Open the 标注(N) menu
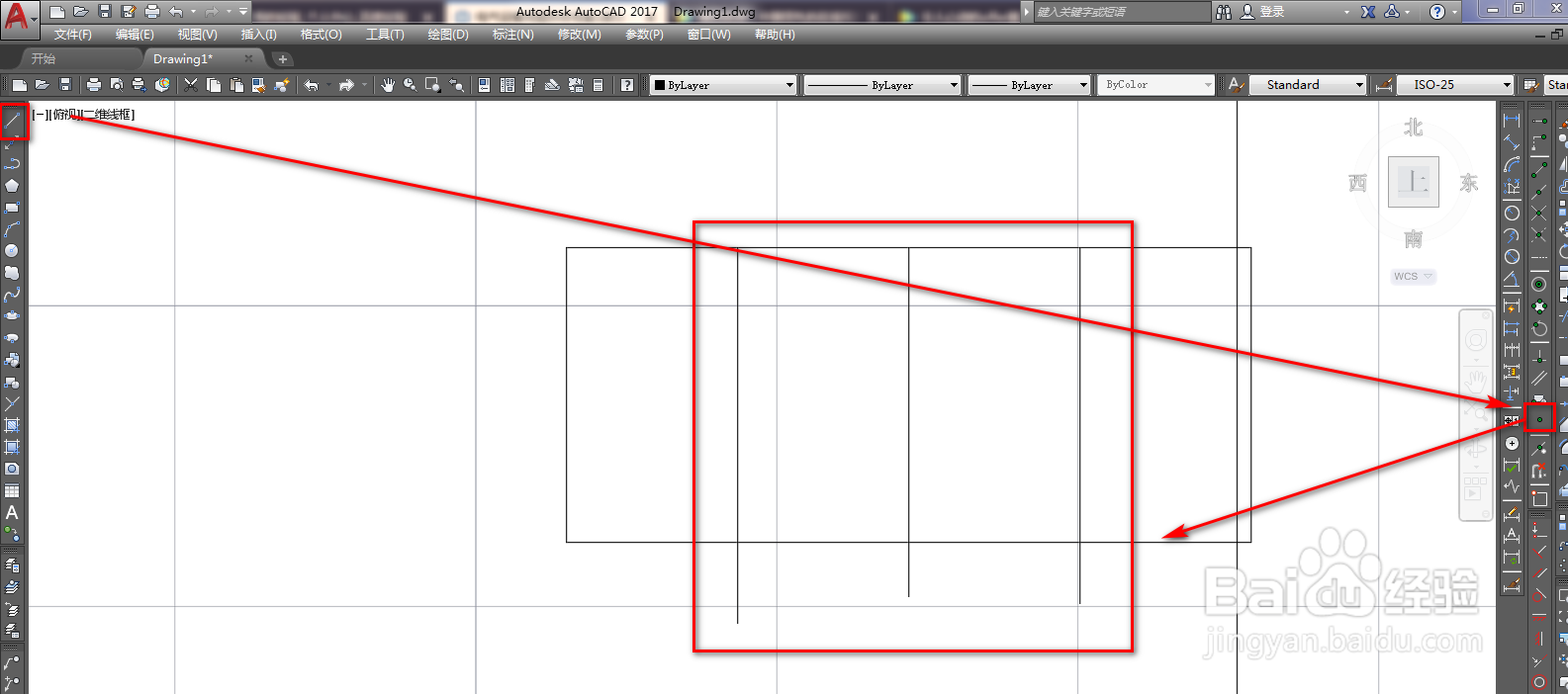The height and width of the screenshot is (694, 1568). (x=512, y=35)
